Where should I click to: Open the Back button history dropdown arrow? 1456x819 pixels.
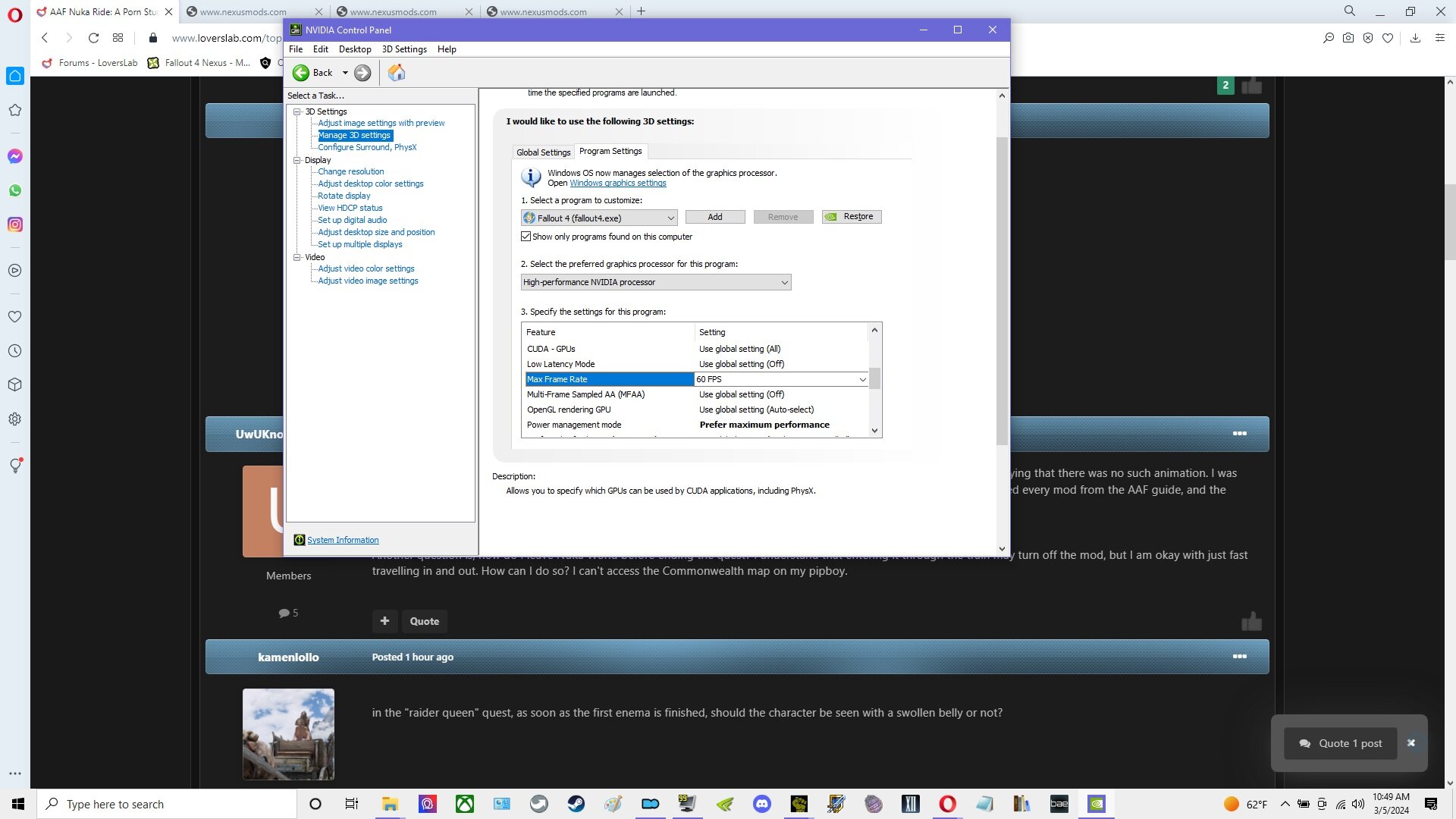tap(345, 73)
